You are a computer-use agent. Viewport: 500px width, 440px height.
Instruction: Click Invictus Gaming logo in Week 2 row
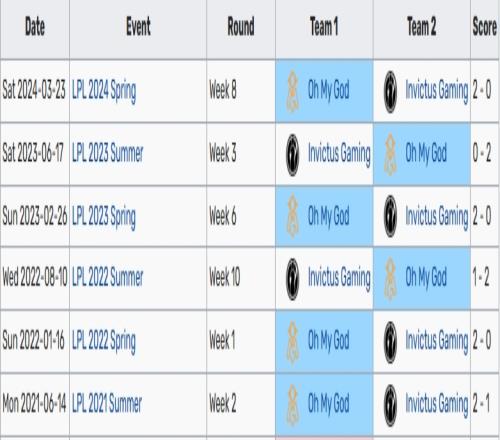(x=390, y=405)
